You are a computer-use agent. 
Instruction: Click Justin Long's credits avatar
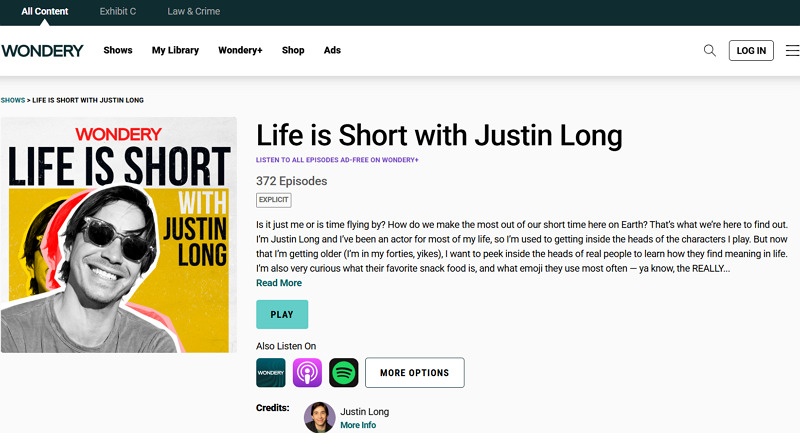coord(319,417)
